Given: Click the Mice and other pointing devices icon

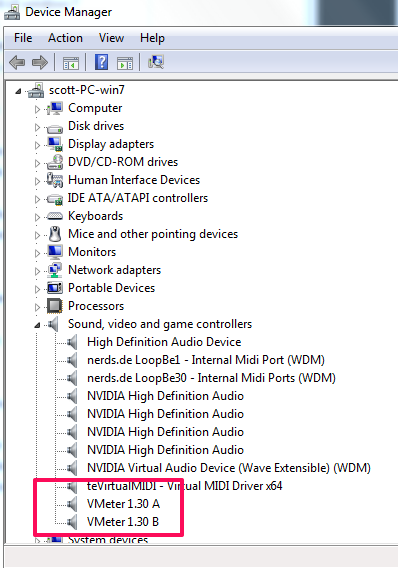Looking at the screenshot, I should 55,234.
